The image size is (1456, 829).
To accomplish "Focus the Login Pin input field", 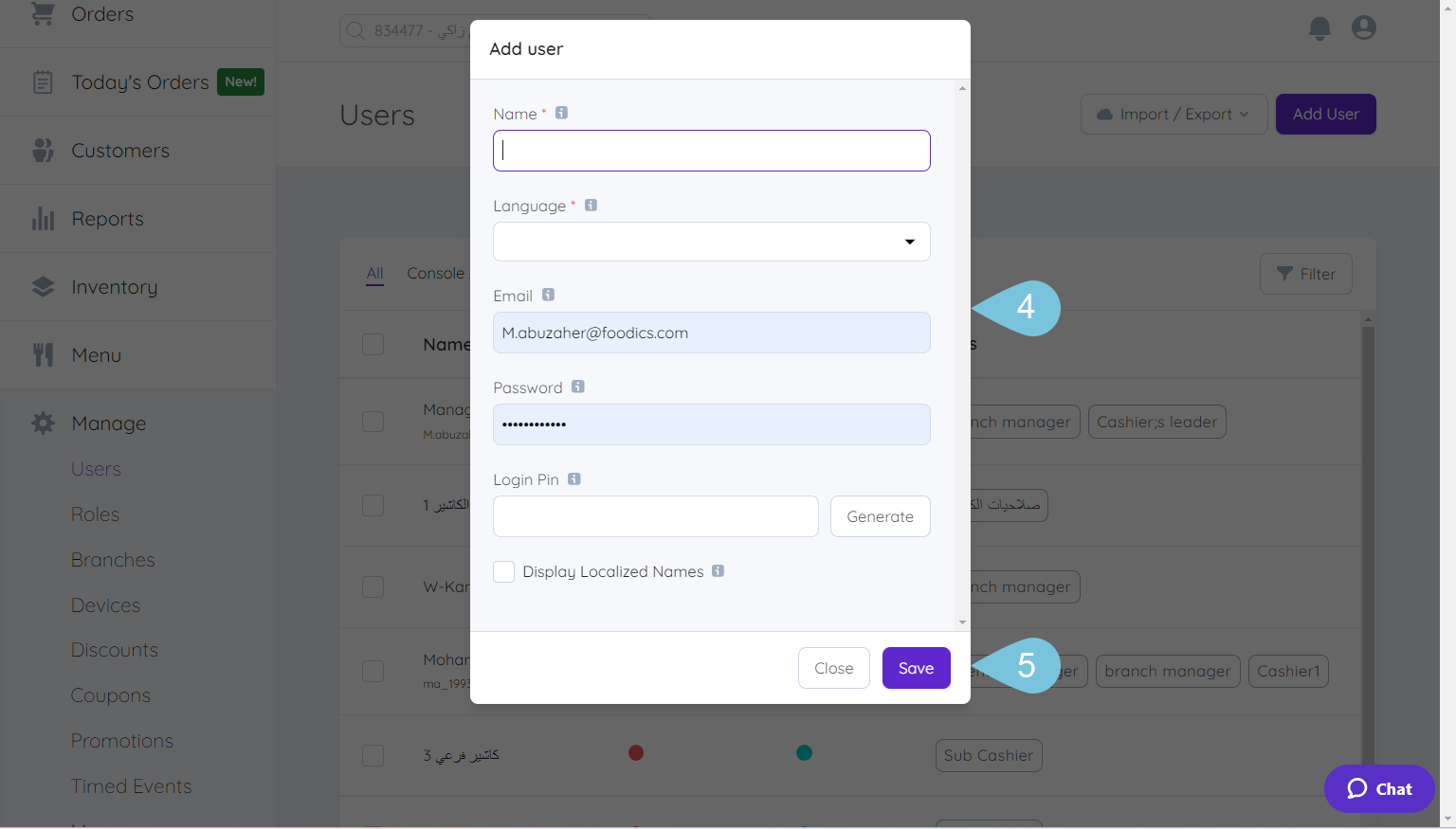I will pyautogui.click(x=656, y=516).
